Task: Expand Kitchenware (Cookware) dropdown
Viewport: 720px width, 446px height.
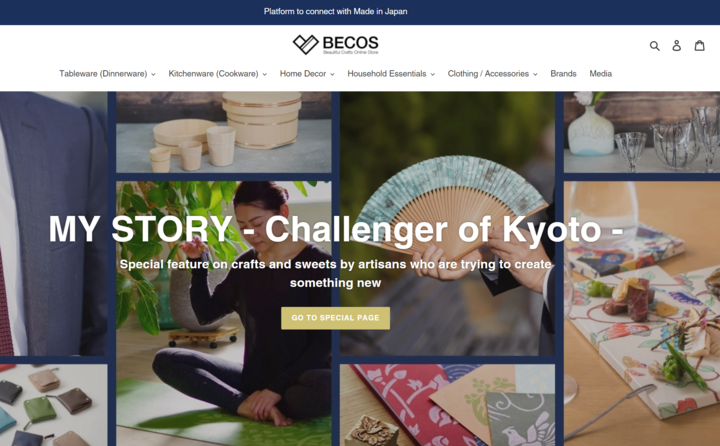Action: (x=218, y=73)
